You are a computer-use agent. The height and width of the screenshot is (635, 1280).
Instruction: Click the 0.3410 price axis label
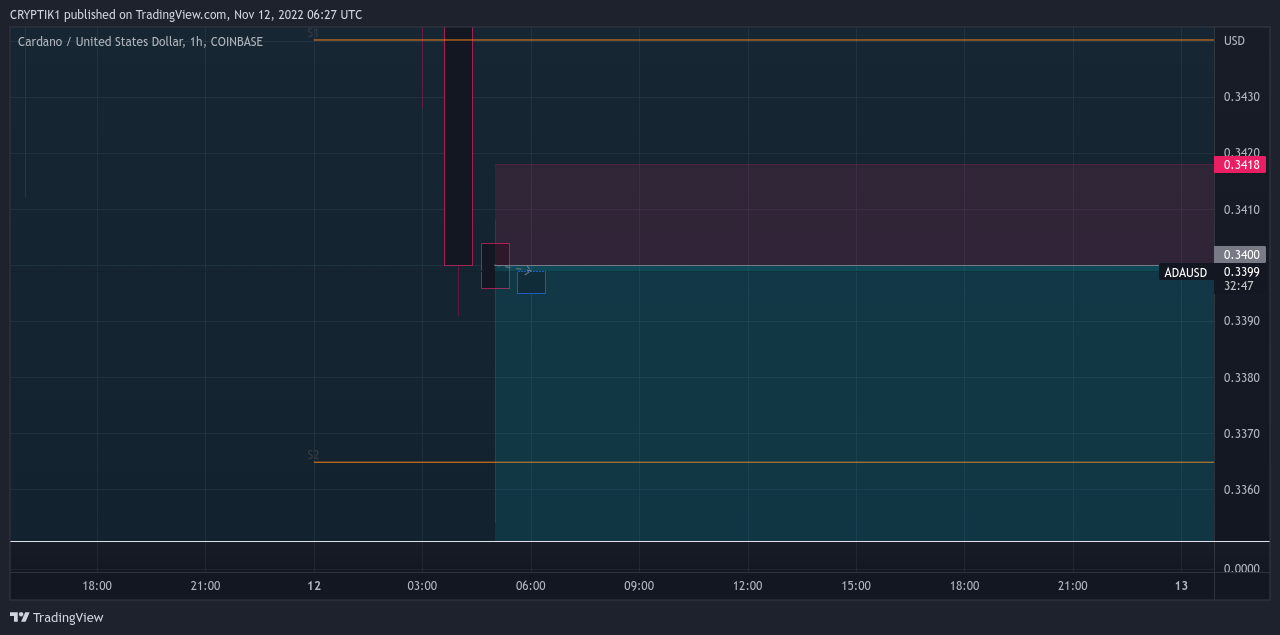pos(1241,210)
